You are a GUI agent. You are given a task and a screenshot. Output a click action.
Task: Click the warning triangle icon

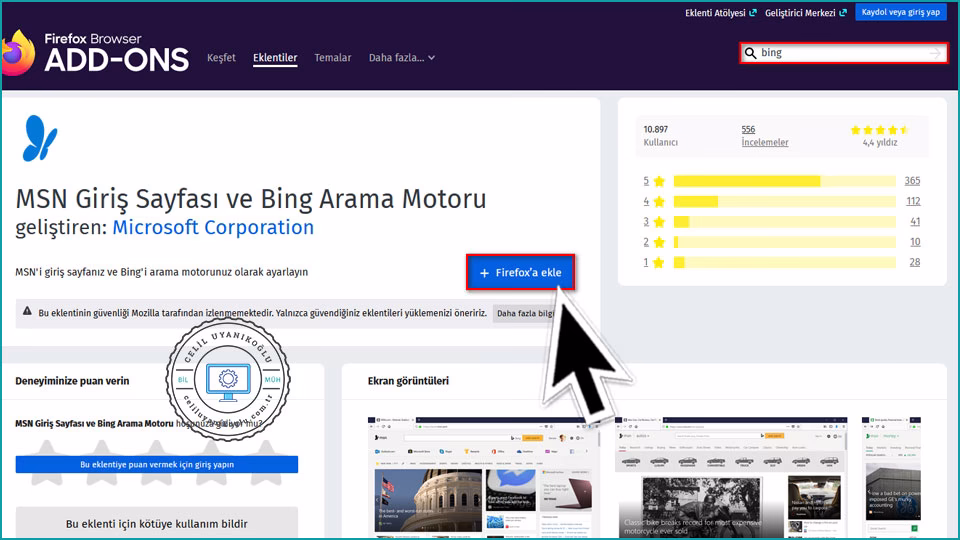pos(27,311)
